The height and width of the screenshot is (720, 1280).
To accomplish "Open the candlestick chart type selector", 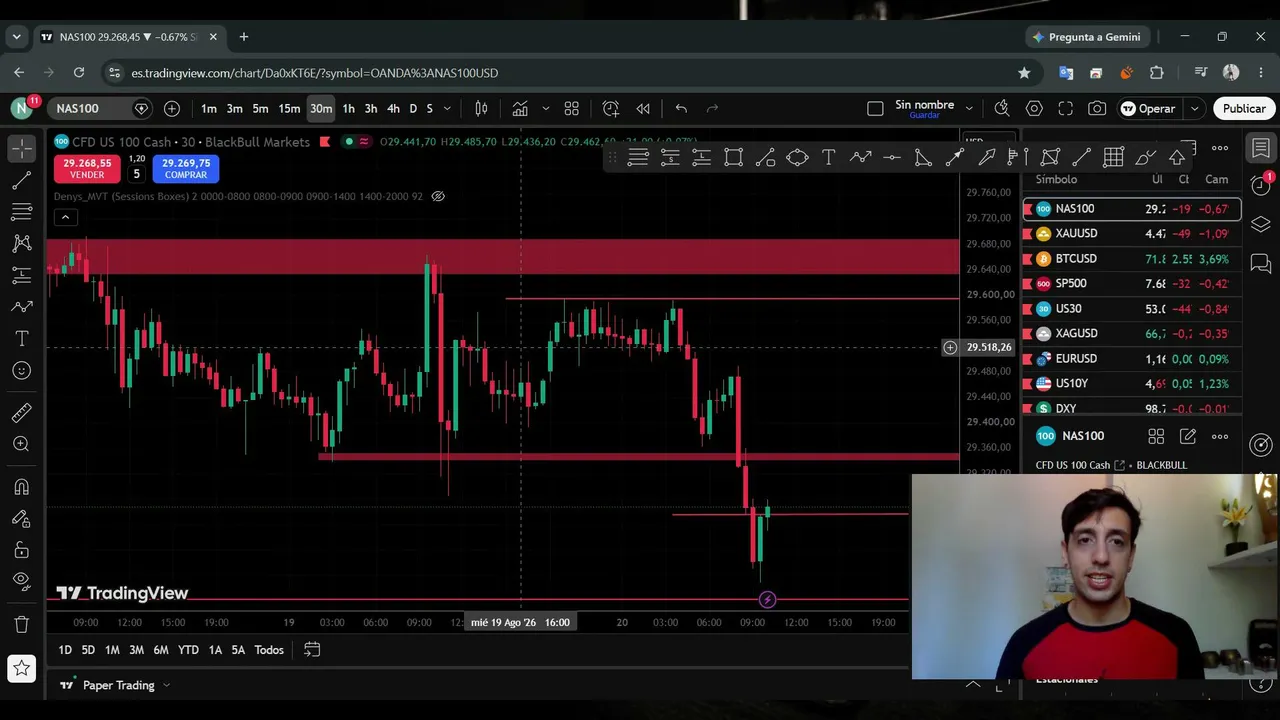I will (x=481, y=108).
